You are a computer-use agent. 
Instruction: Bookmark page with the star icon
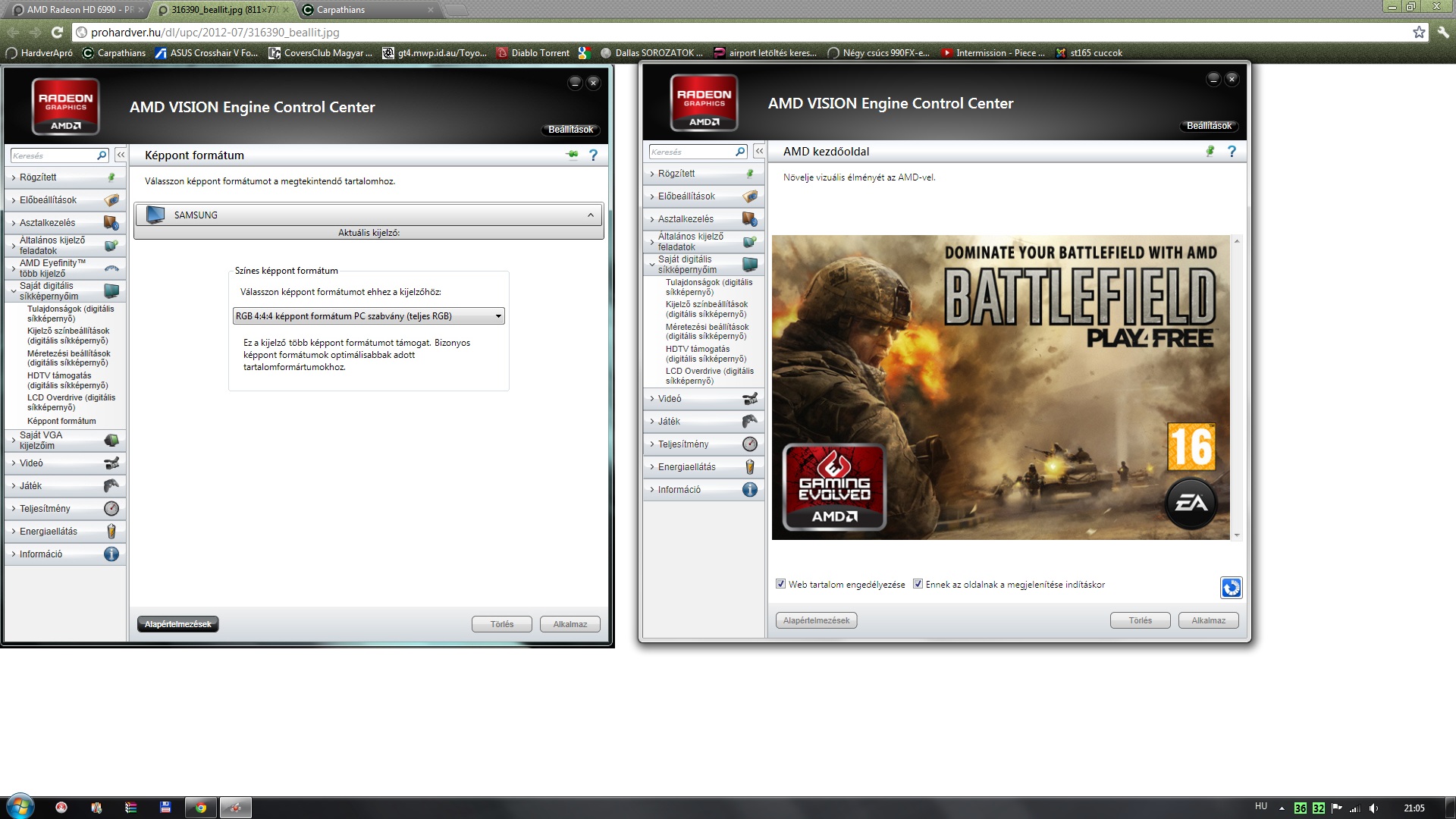pyautogui.click(x=1419, y=32)
